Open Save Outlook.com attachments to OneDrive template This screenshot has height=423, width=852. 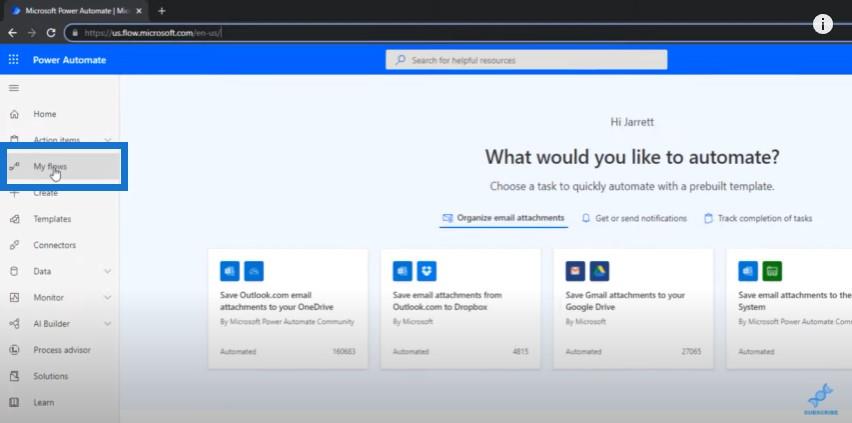[288, 309]
